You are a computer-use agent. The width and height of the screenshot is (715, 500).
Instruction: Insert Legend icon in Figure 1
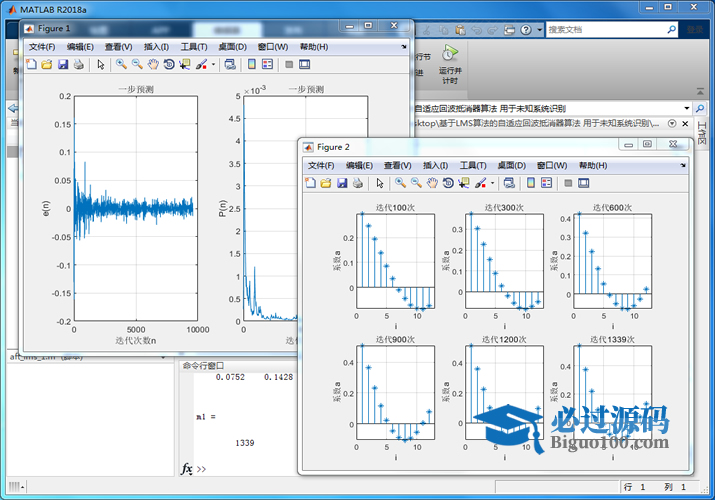(268, 64)
